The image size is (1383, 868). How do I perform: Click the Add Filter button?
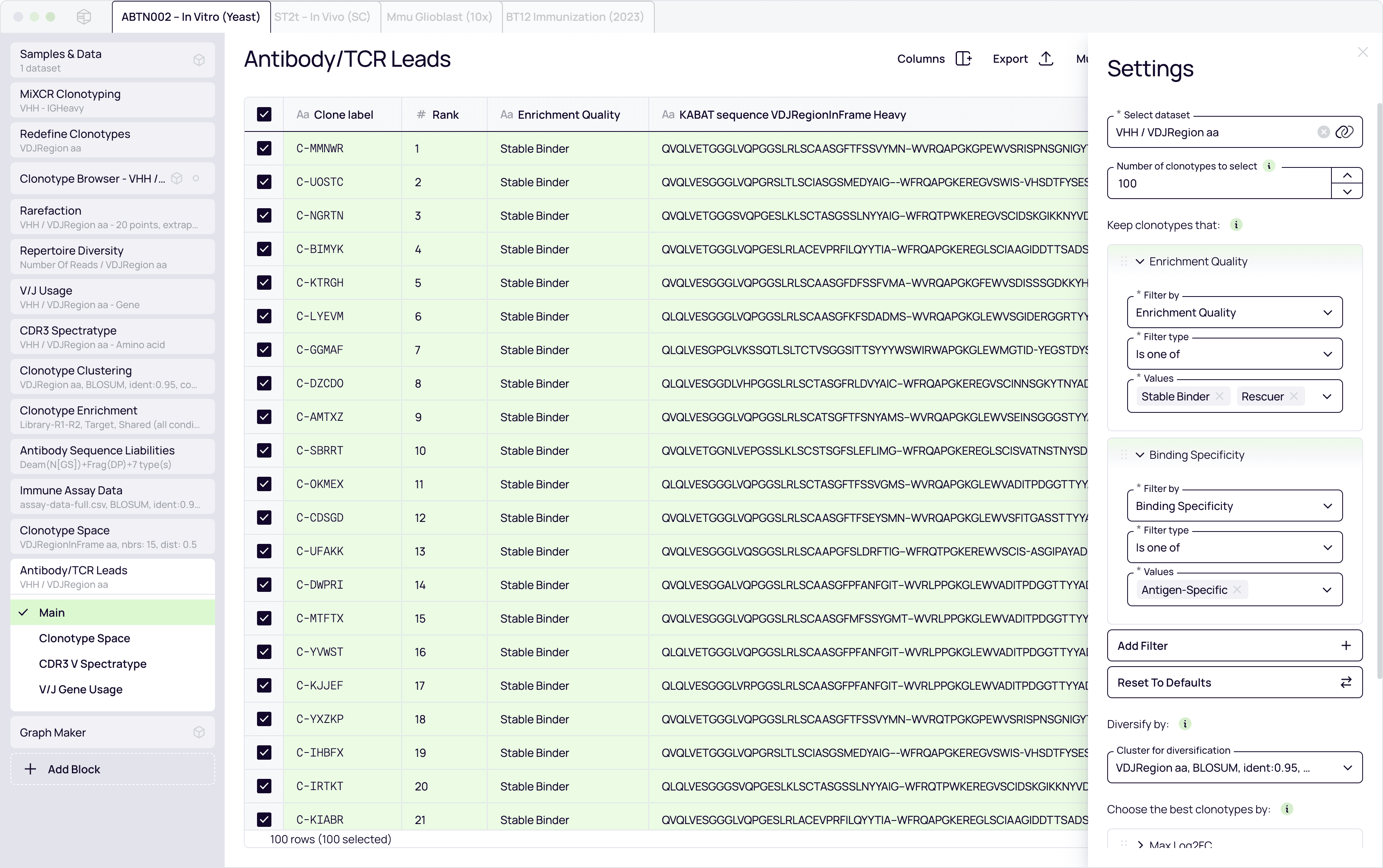pyautogui.click(x=1234, y=646)
